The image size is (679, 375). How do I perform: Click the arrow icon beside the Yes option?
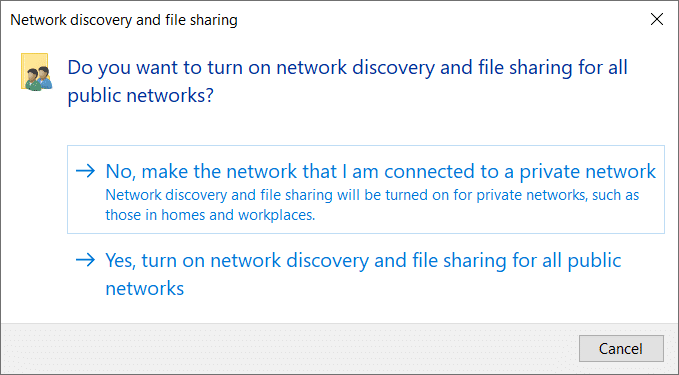[85, 260]
